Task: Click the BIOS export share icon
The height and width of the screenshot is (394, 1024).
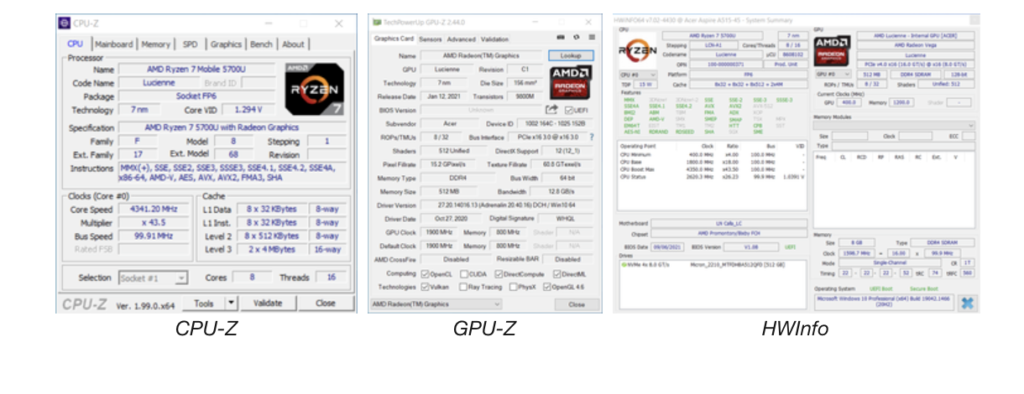Action: (552, 110)
